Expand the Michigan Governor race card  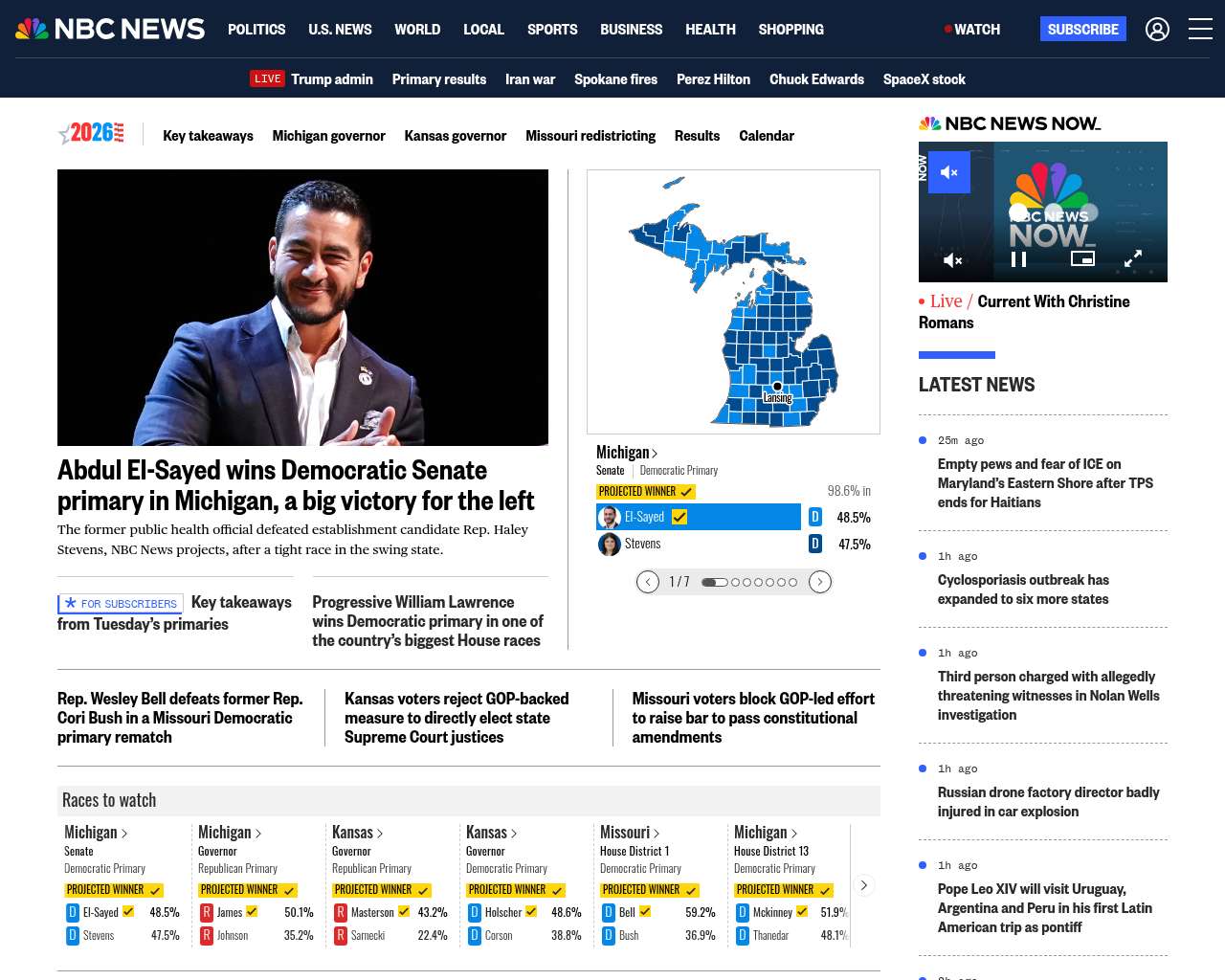230,833
